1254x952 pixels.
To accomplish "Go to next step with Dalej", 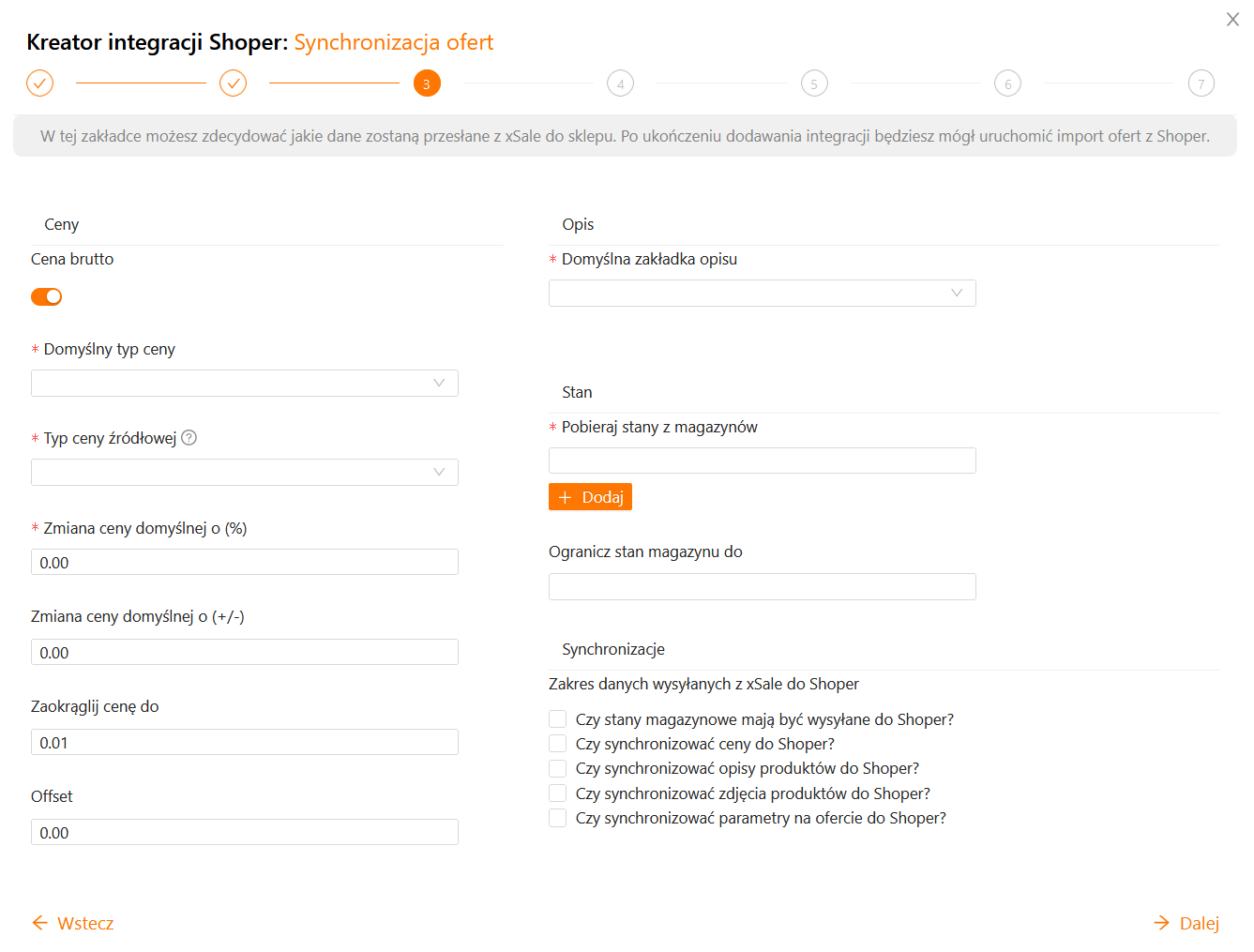I will pyautogui.click(x=1186, y=923).
